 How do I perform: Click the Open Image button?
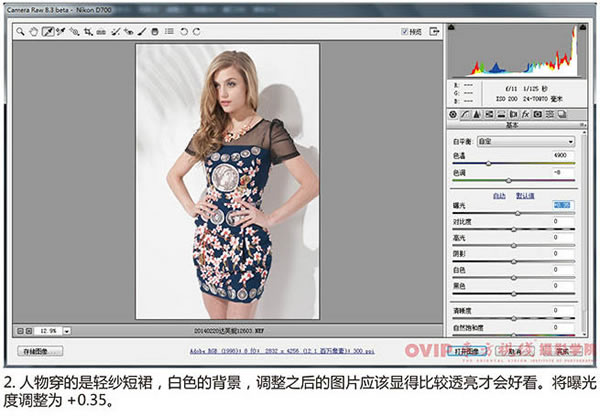coord(467,351)
